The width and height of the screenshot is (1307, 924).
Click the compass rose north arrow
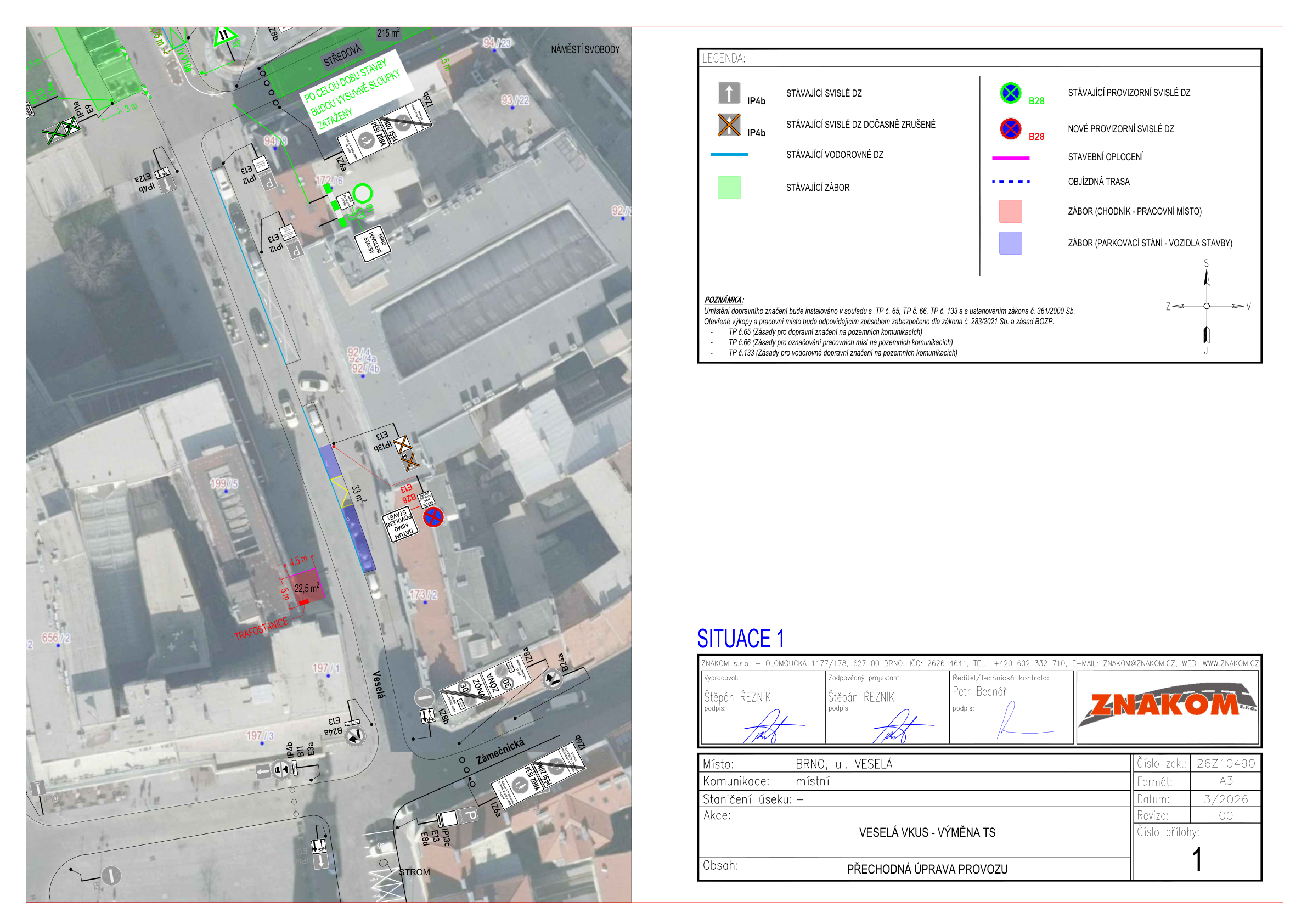(1206, 276)
